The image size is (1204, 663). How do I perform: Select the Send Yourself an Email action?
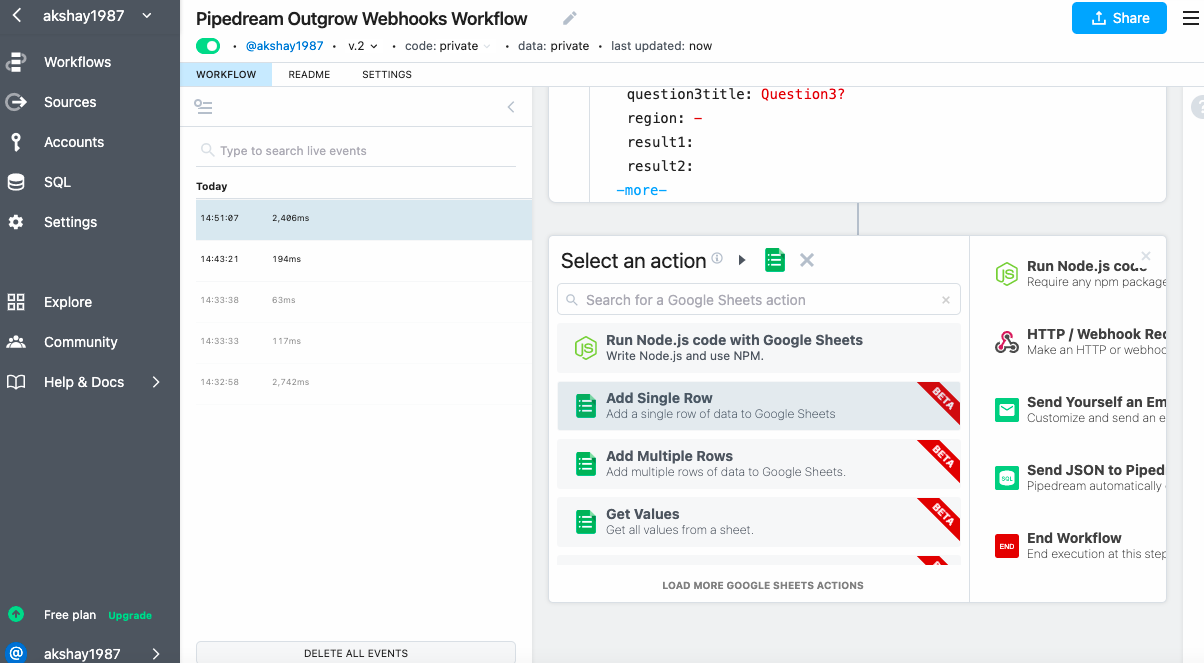click(x=1080, y=410)
